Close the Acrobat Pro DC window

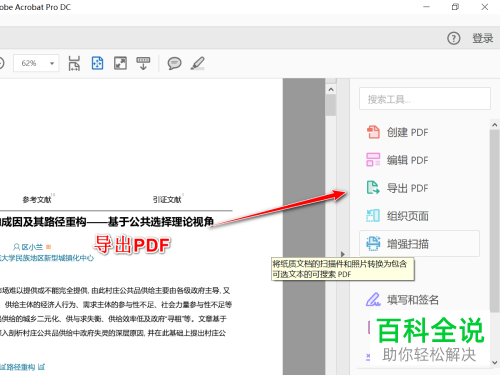(x=485, y=7)
